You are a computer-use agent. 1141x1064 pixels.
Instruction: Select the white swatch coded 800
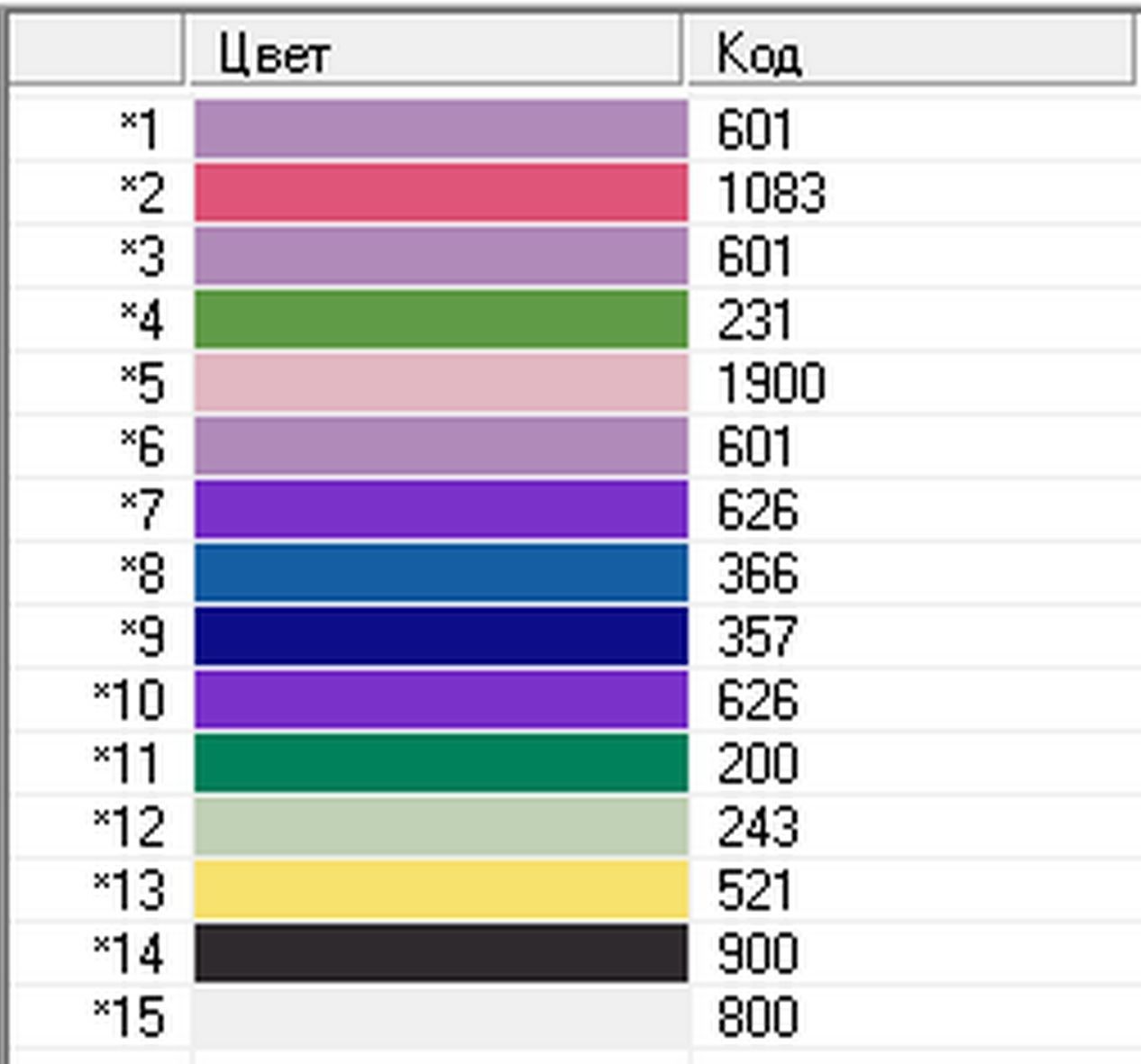click(x=441, y=1016)
